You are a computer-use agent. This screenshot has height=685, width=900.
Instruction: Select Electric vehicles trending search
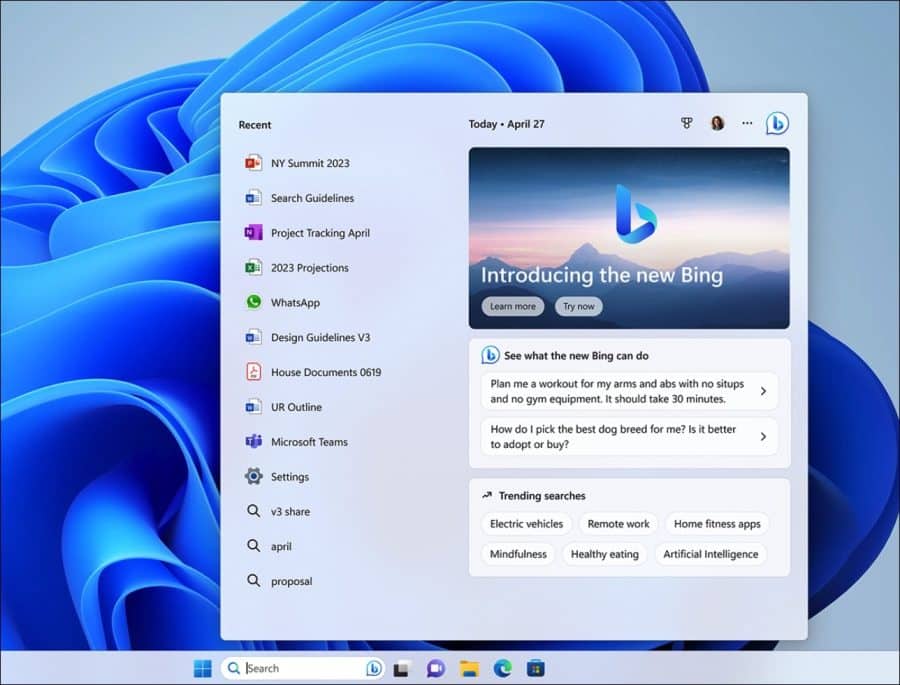coord(526,524)
